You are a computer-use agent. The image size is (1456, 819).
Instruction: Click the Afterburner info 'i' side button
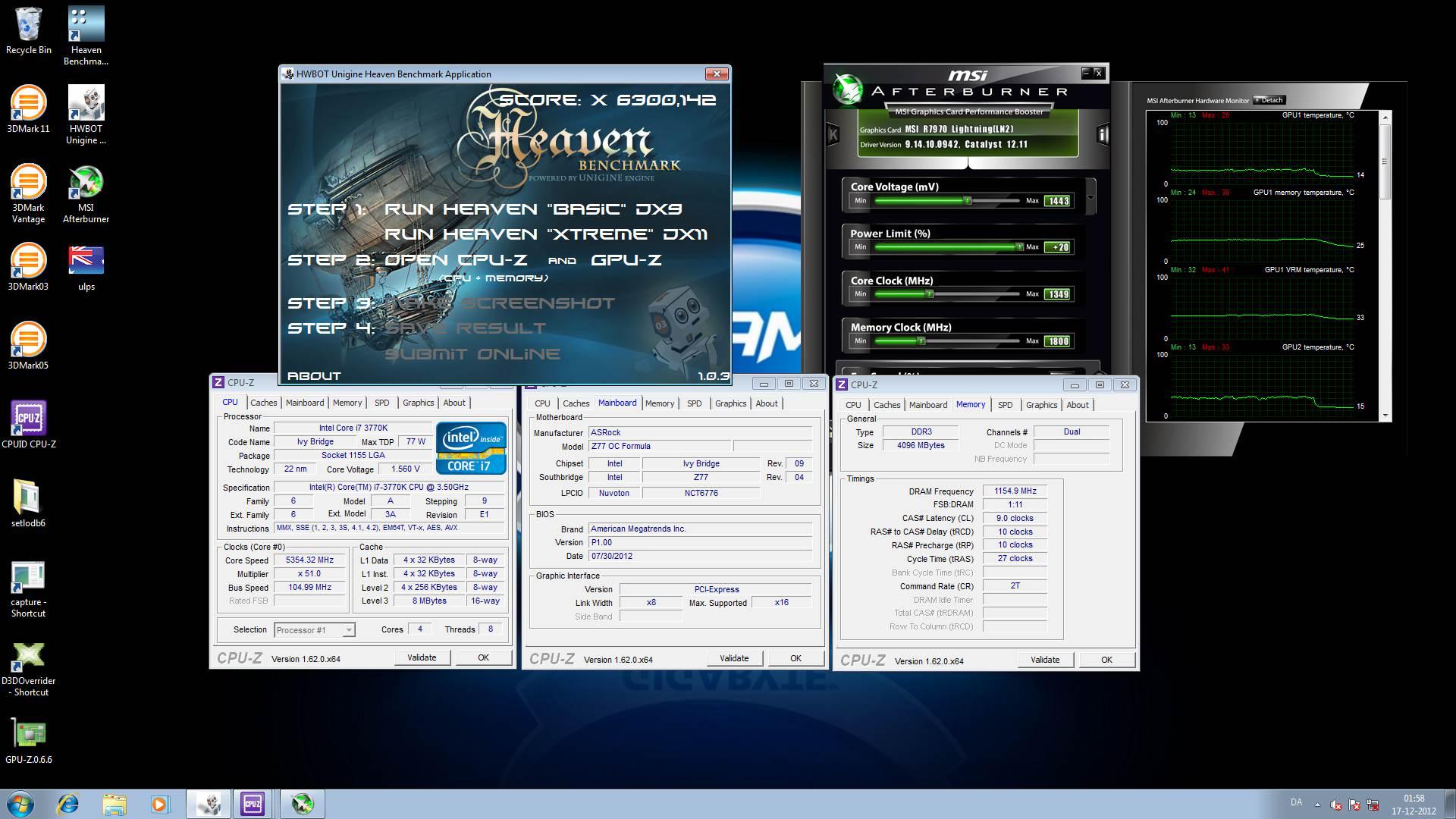pos(1103,135)
